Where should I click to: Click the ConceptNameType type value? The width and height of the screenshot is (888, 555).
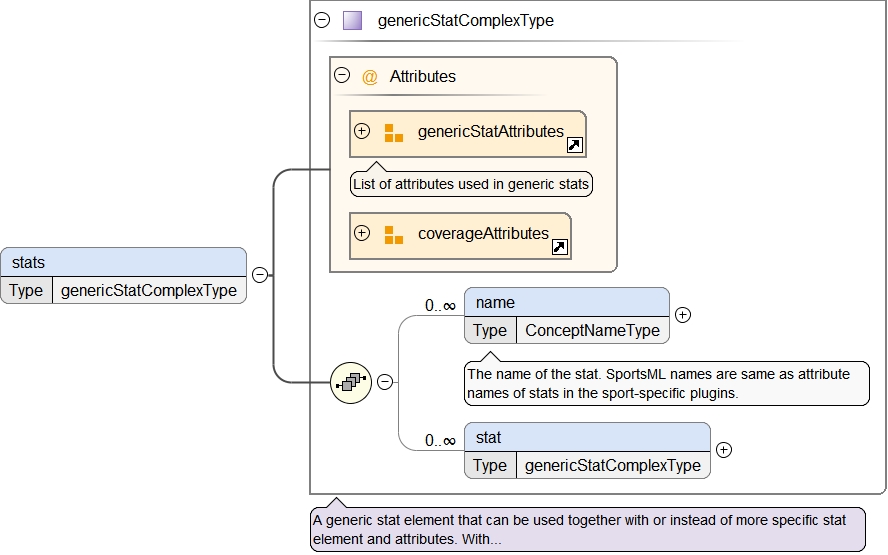pos(592,330)
